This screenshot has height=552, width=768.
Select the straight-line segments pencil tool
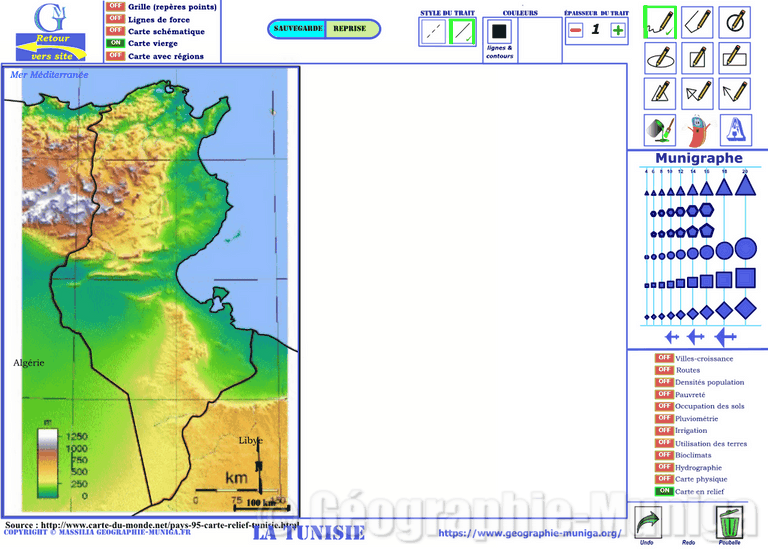coord(697,23)
